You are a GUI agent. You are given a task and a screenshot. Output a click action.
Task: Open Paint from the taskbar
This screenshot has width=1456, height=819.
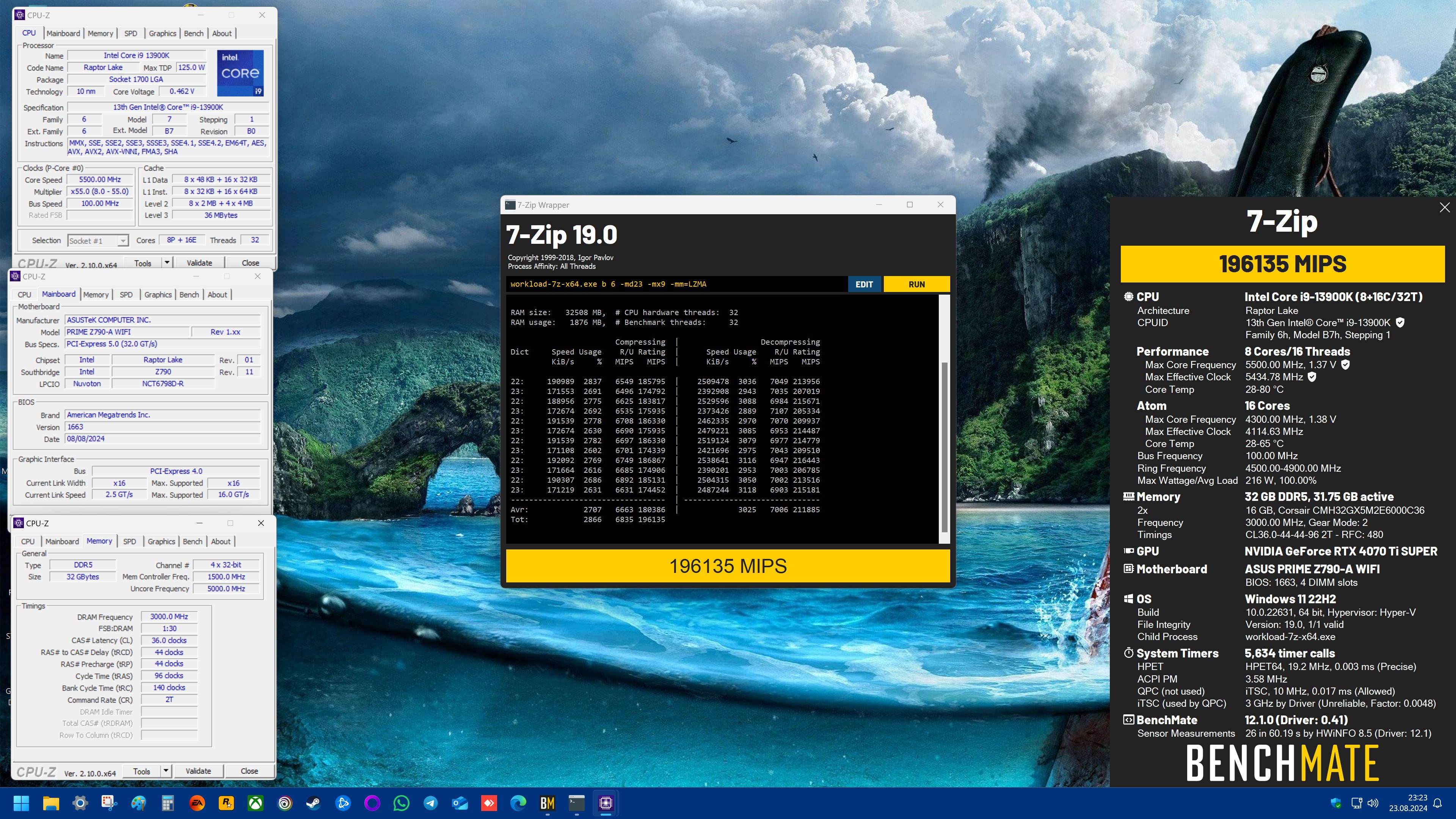click(138, 803)
